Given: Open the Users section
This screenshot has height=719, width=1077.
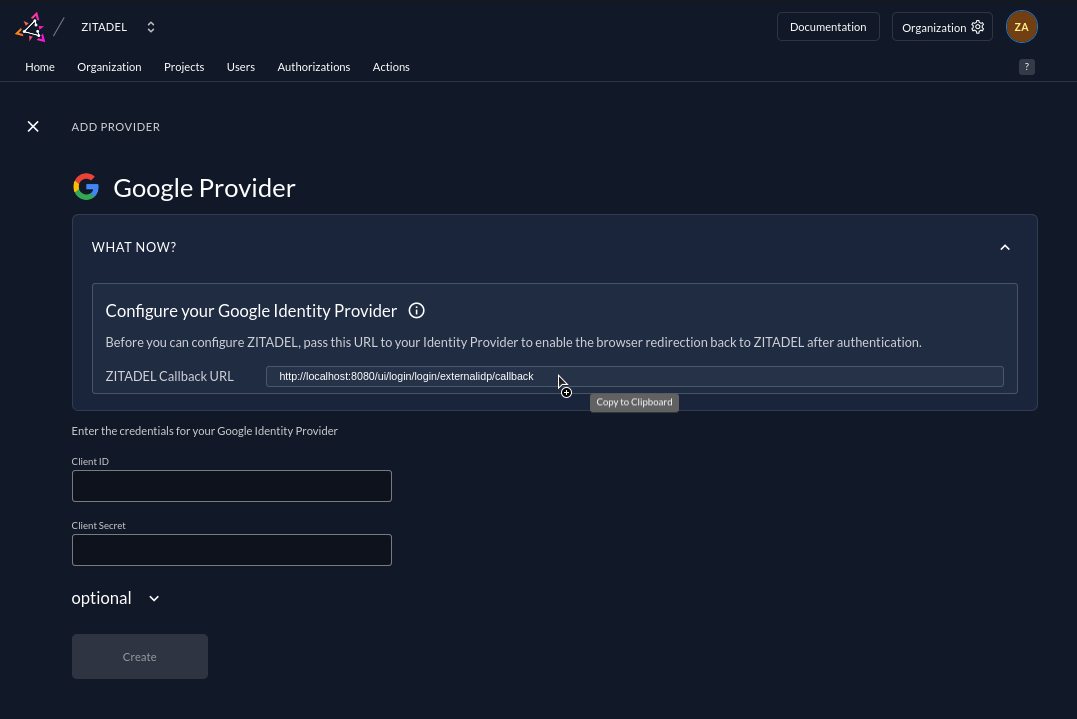Looking at the screenshot, I should [x=240, y=66].
